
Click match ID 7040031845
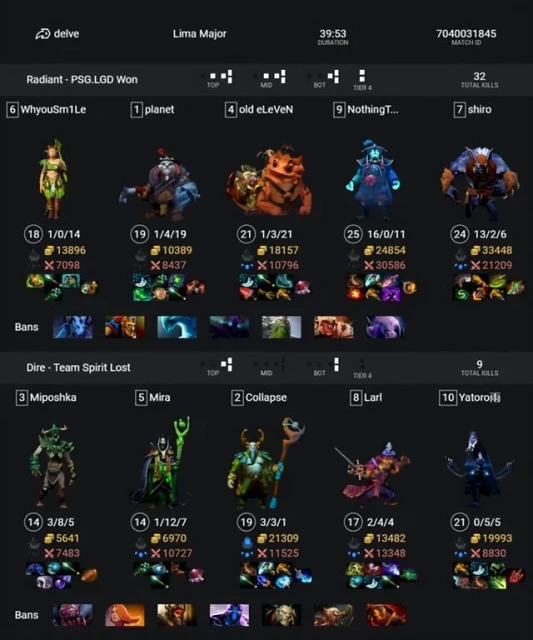pyautogui.click(x=466, y=33)
